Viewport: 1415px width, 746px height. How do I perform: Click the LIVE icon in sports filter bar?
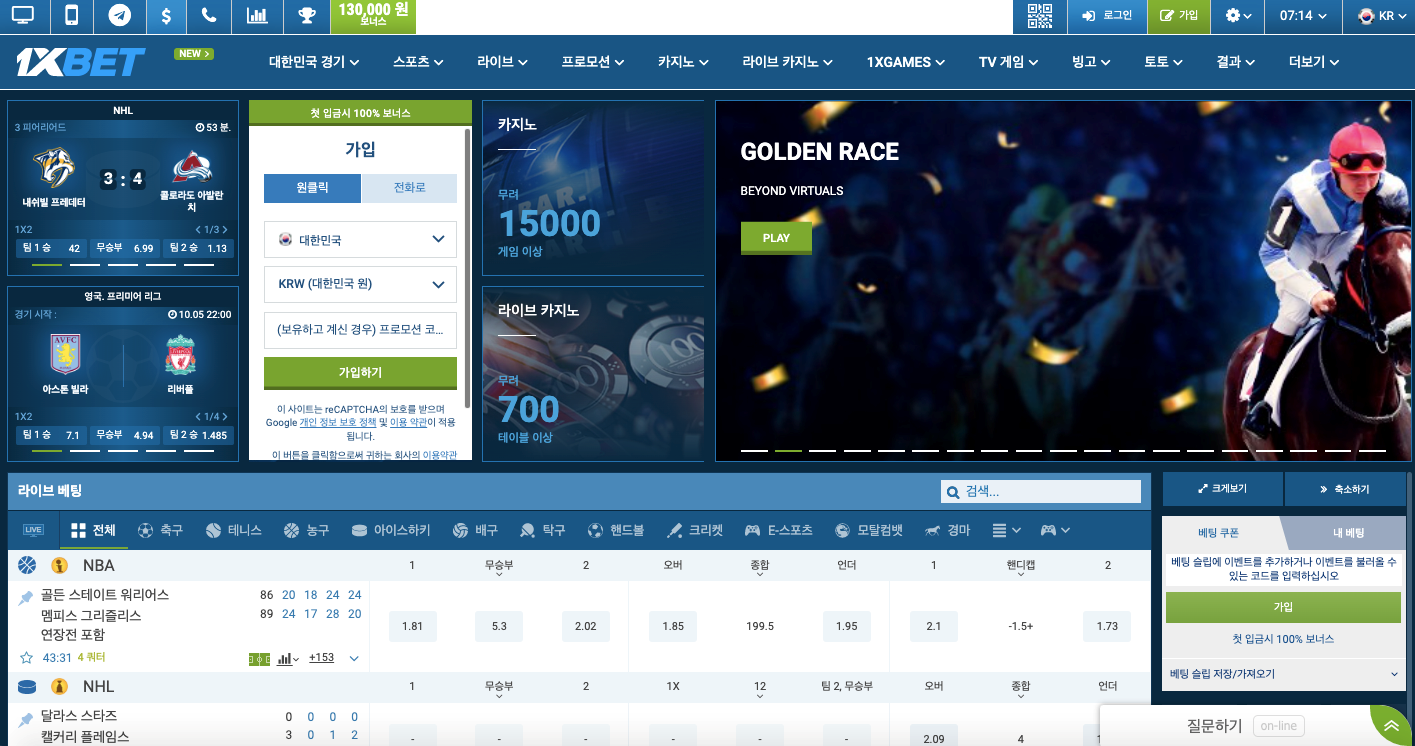point(33,530)
